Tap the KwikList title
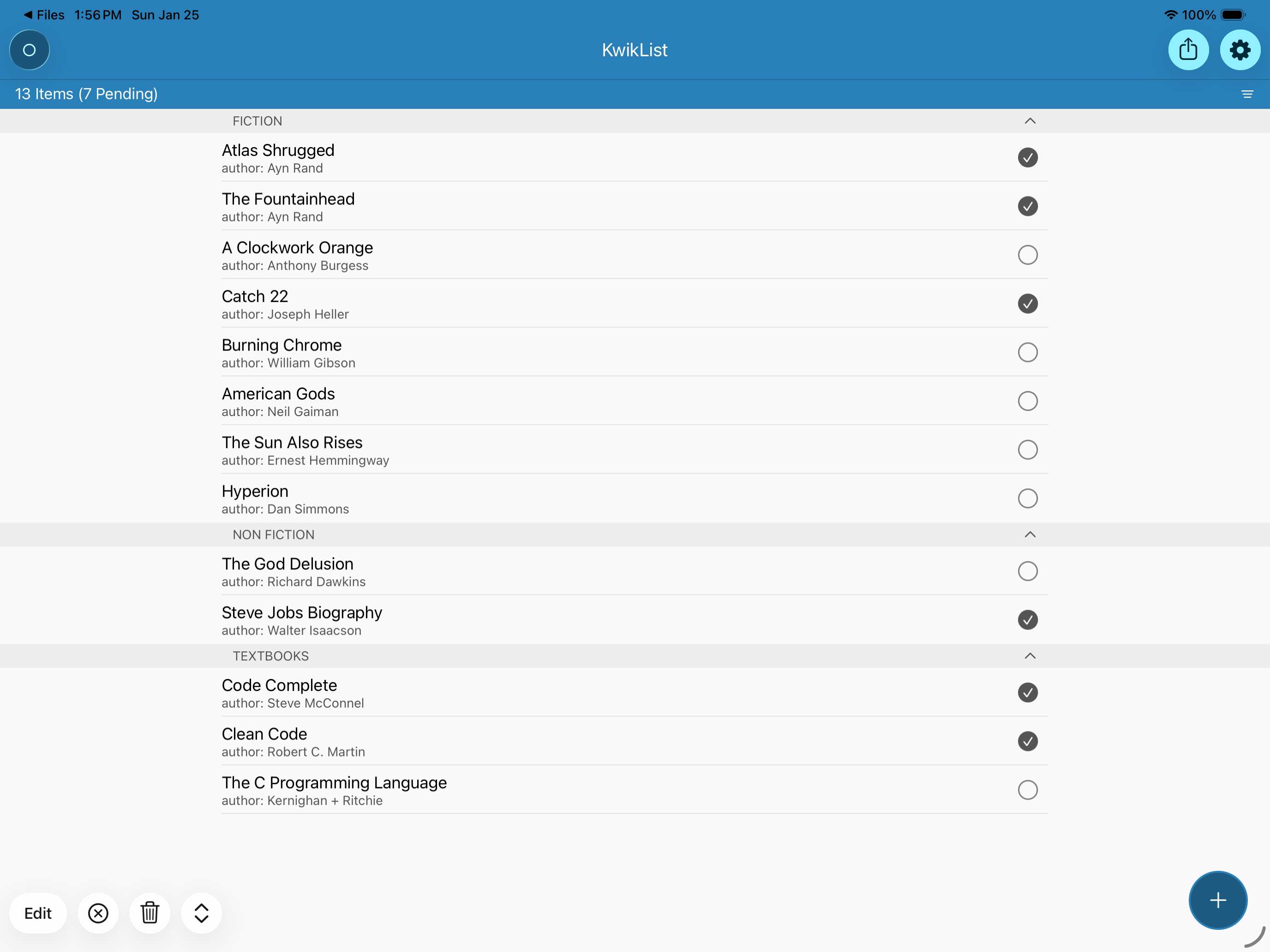1270x952 pixels. 634,50
